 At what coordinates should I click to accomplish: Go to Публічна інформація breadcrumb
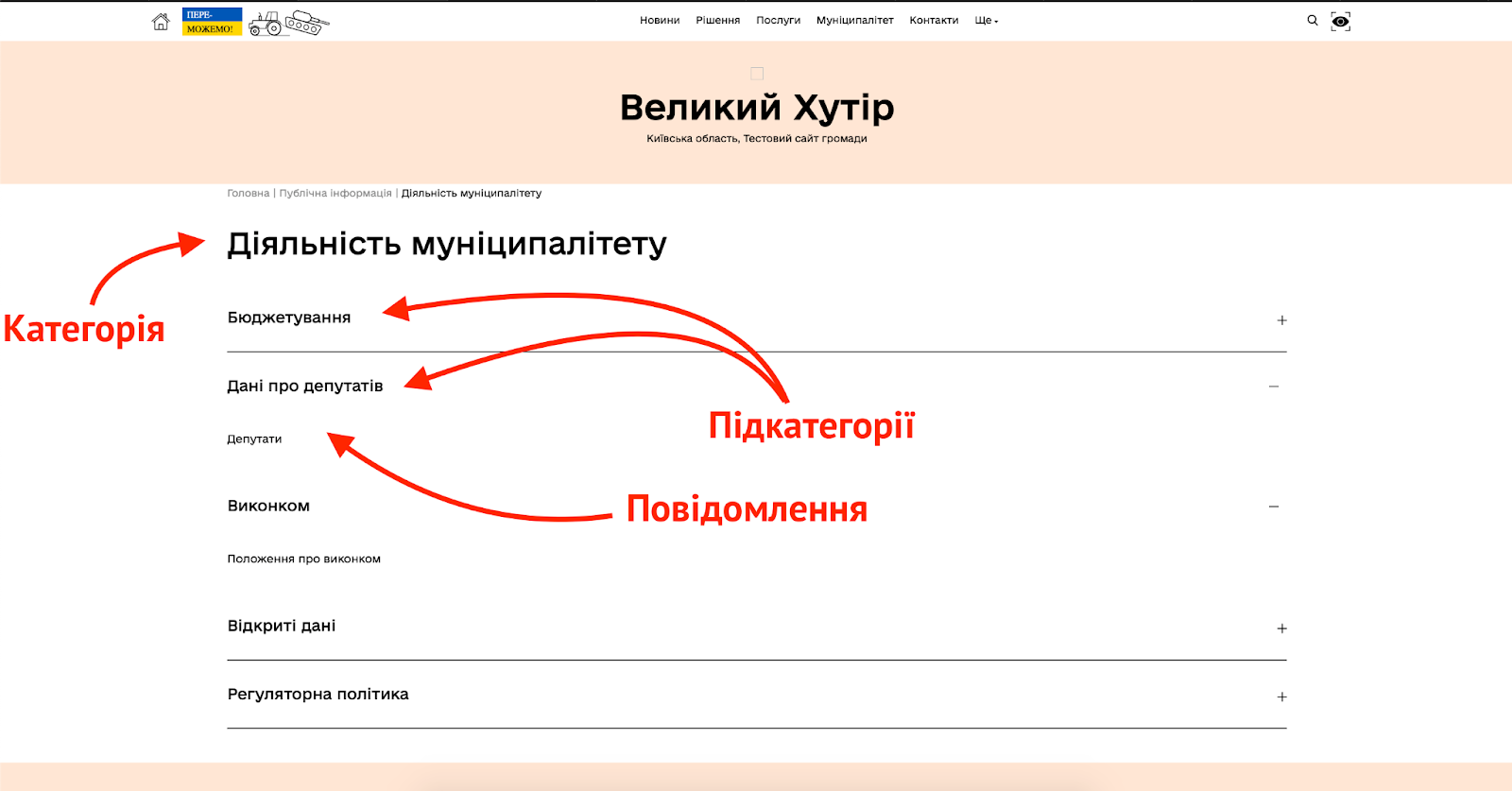click(335, 194)
